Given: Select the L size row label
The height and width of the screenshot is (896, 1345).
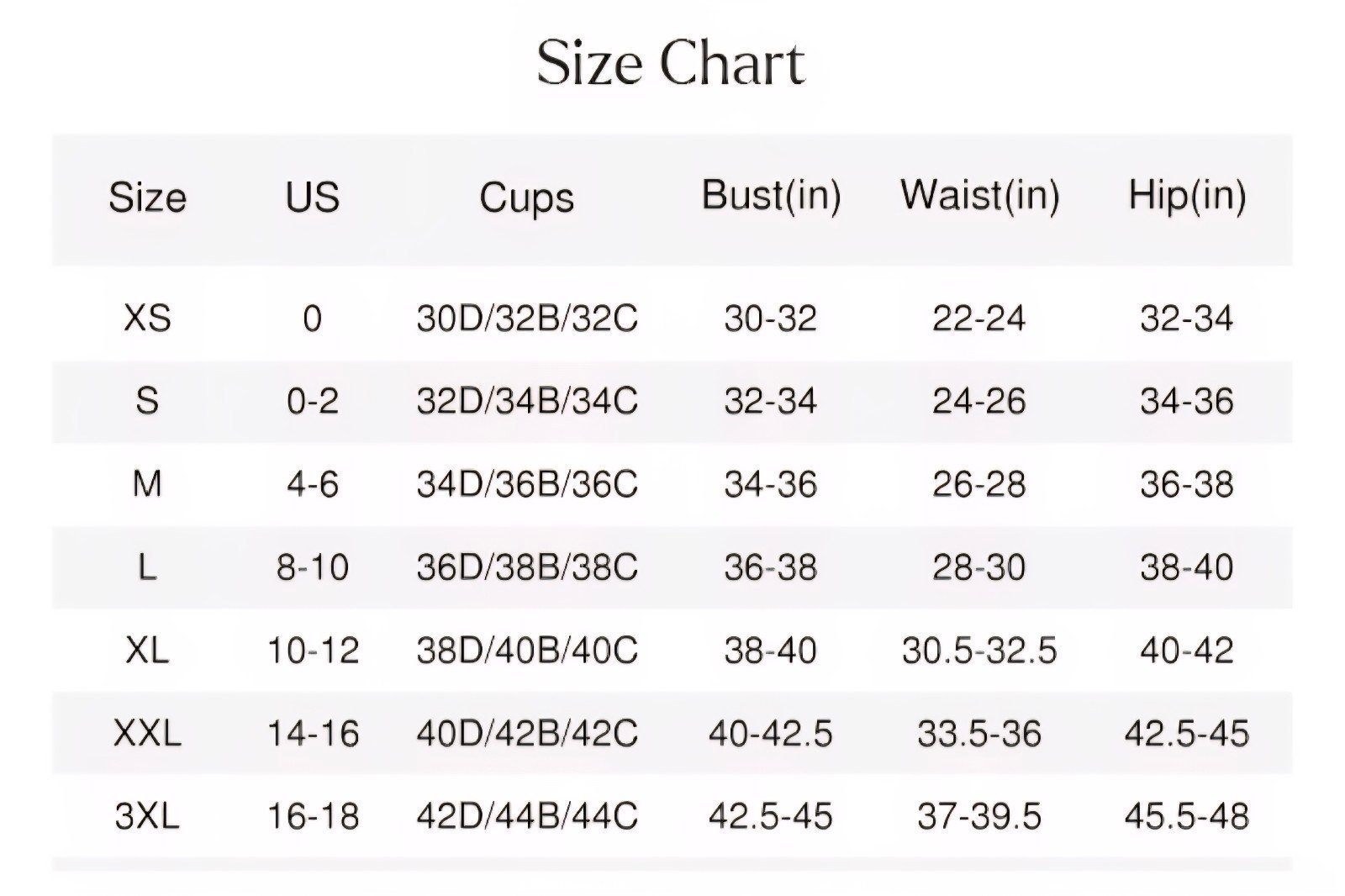Looking at the screenshot, I should (x=147, y=567).
